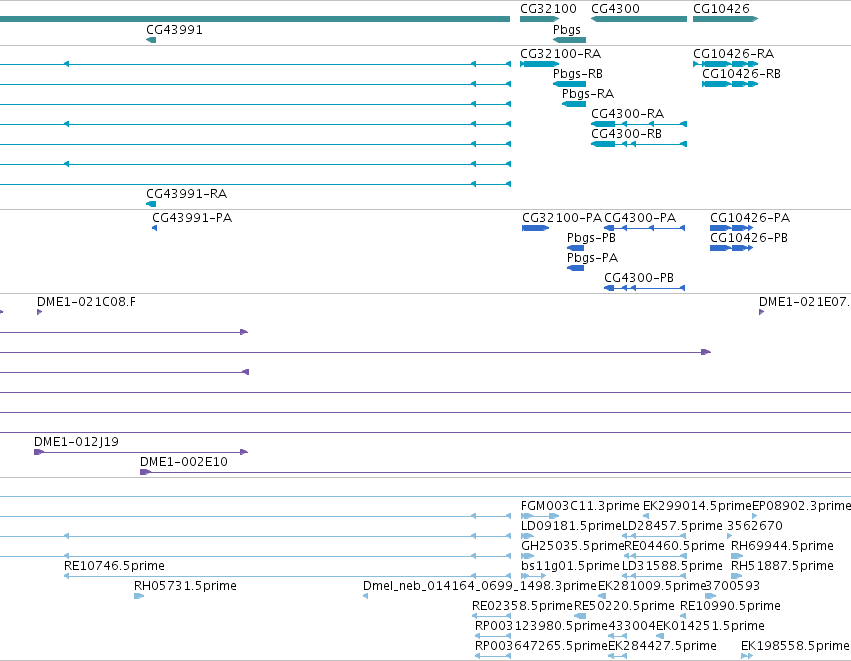This screenshot has width=851, height=661.
Task: Click Dmel_neb_014164_0699_1498.3prime alignment
Action: pyautogui.click(x=366, y=596)
